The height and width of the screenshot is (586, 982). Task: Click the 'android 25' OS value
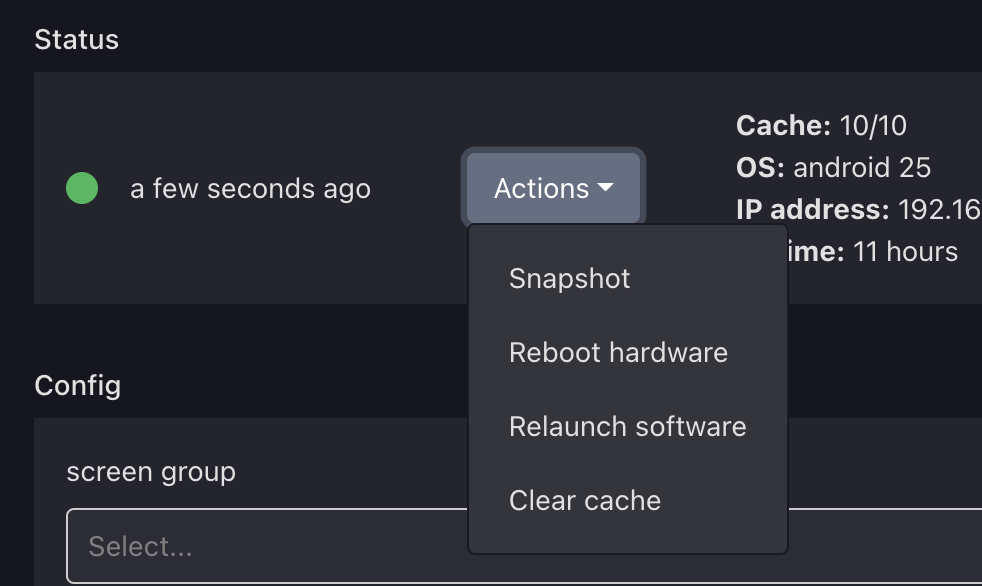861,167
